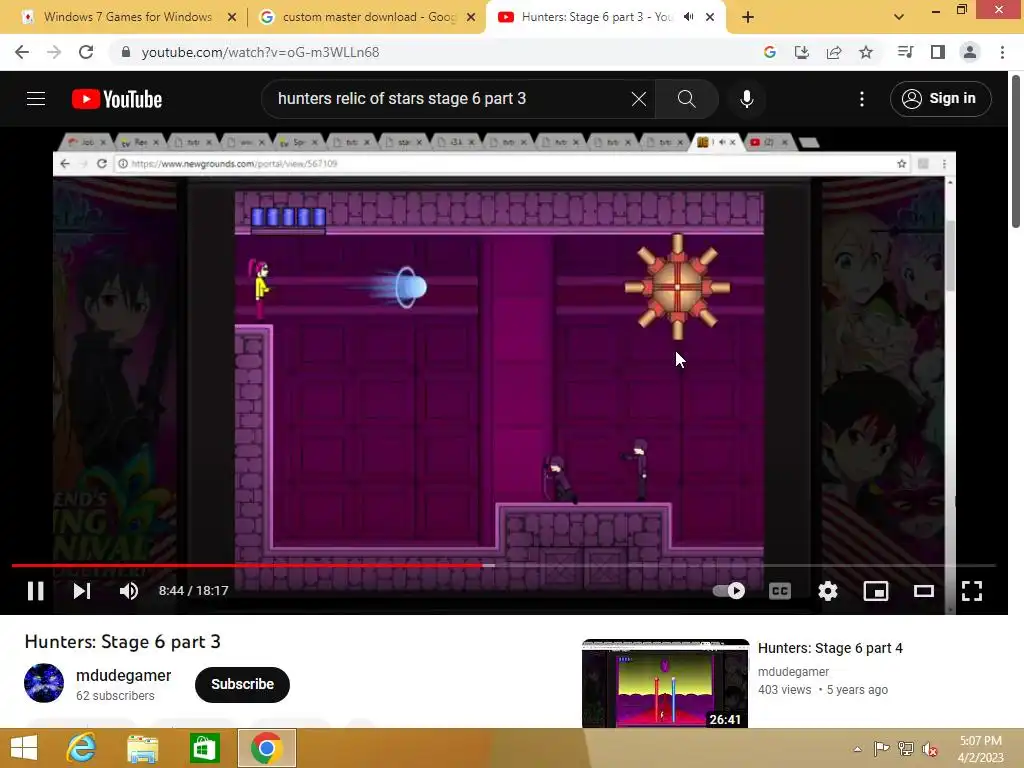Seek on the video progress bar

(504, 566)
